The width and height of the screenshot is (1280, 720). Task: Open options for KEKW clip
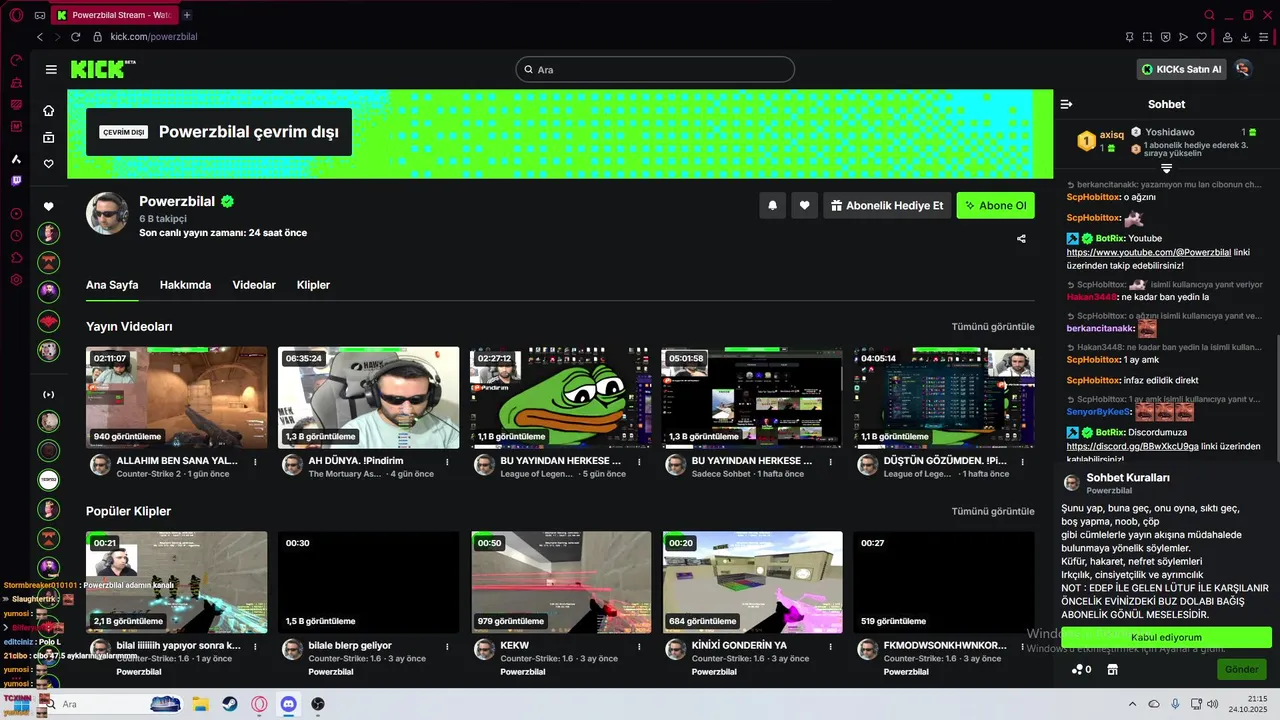(x=639, y=646)
